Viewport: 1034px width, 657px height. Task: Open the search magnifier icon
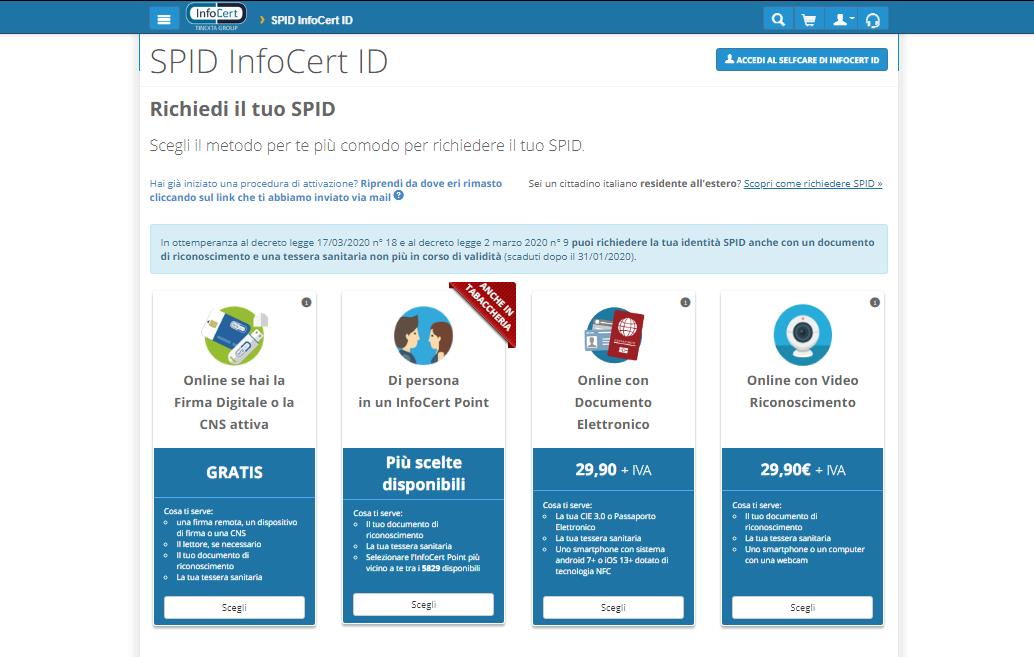coord(778,17)
